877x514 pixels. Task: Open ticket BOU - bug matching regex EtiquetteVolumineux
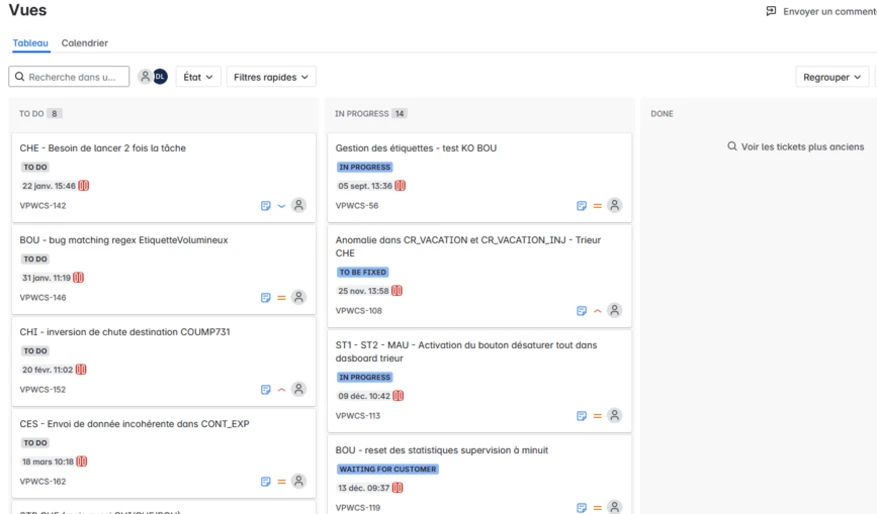[x=124, y=240]
